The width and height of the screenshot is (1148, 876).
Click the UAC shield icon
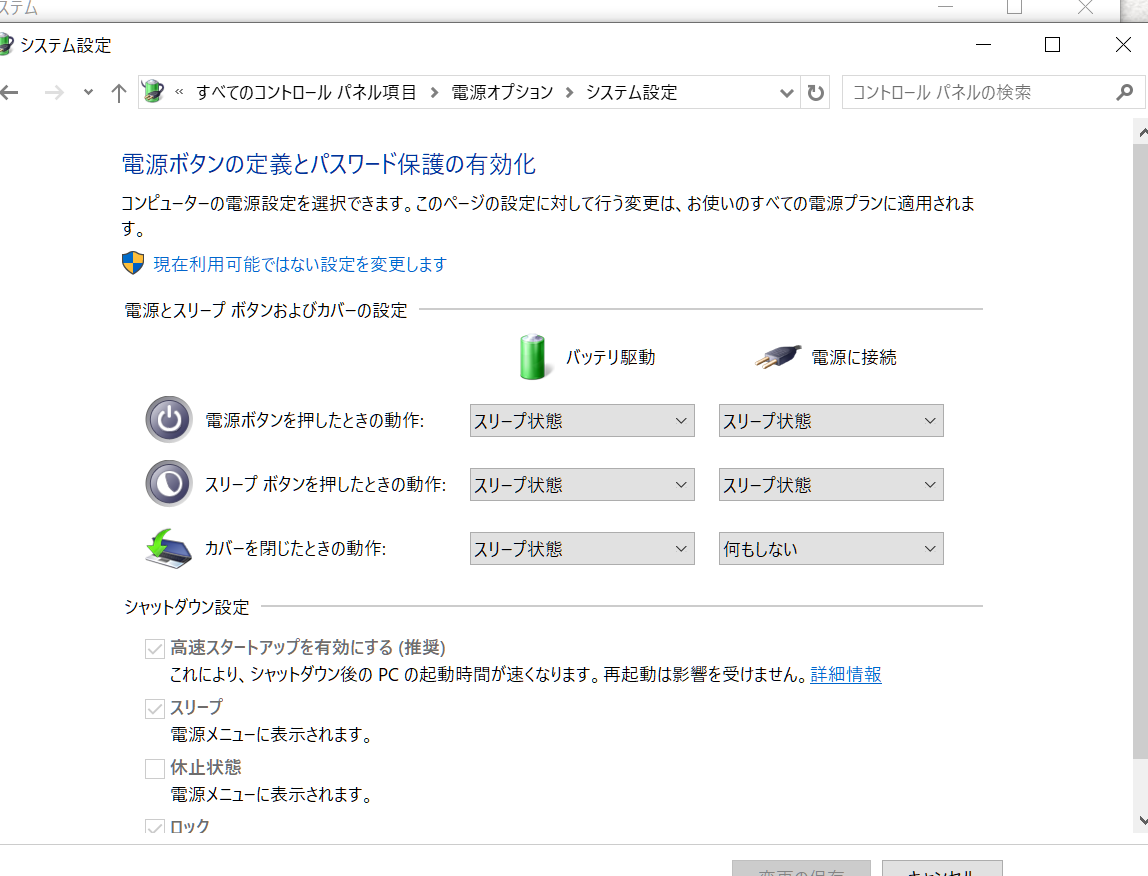click(x=133, y=263)
